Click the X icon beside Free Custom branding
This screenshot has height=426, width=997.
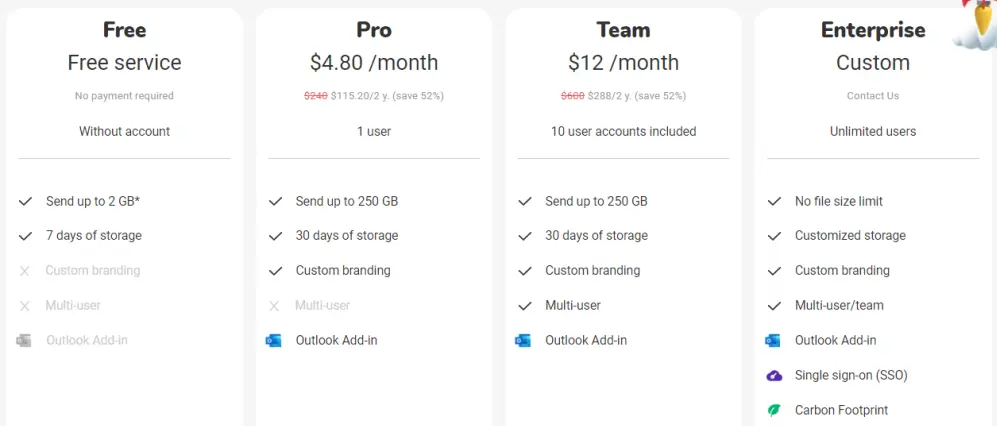click(x=25, y=271)
